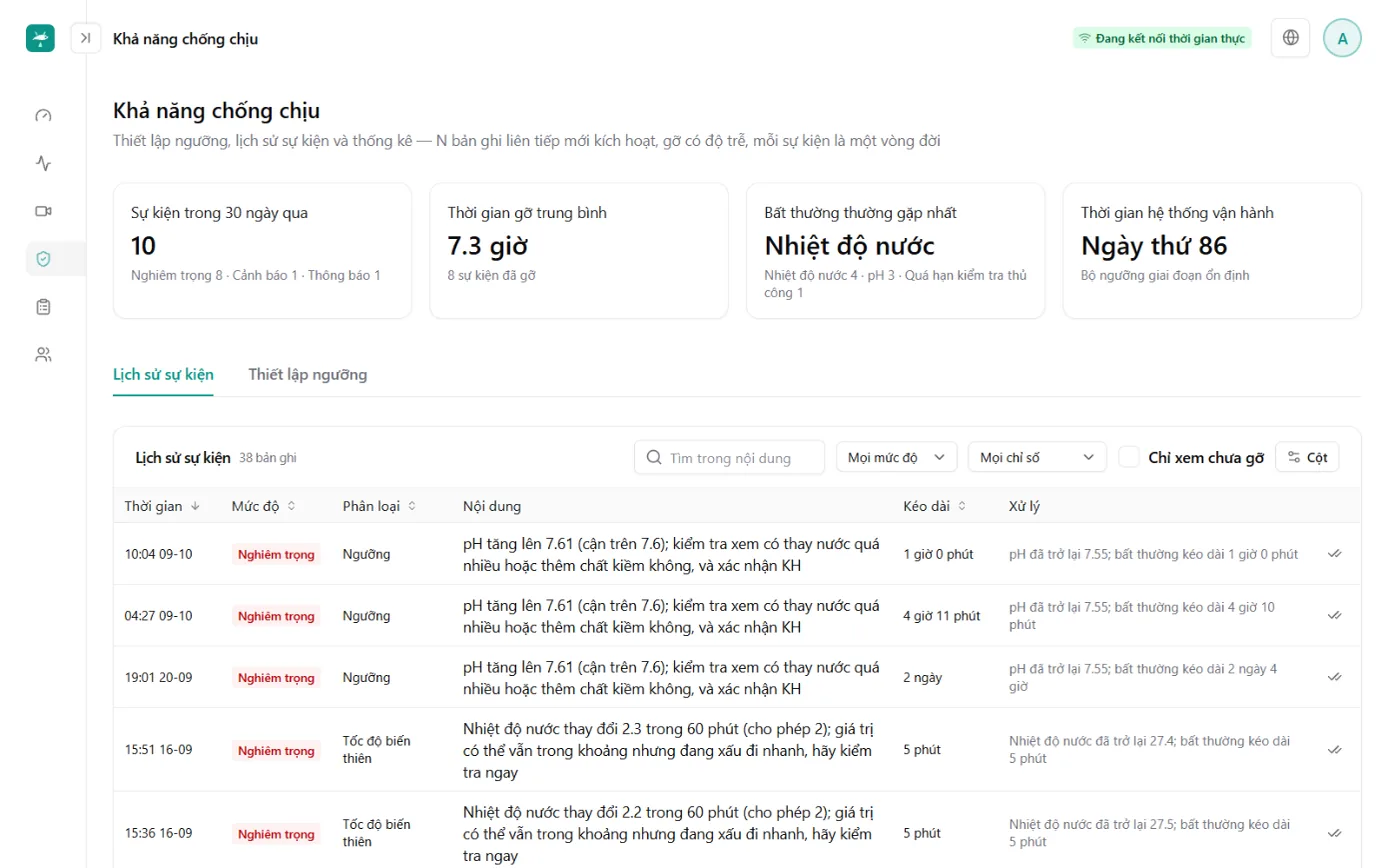Click double-check icon for 04:27 09-10 row
The width and height of the screenshot is (1388, 868).
tap(1334, 615)
